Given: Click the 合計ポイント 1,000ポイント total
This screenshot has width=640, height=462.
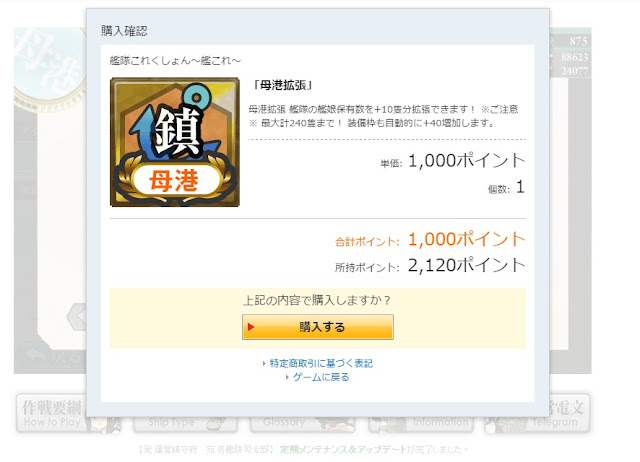Looking at the screenshot, I should click(430, 240).
